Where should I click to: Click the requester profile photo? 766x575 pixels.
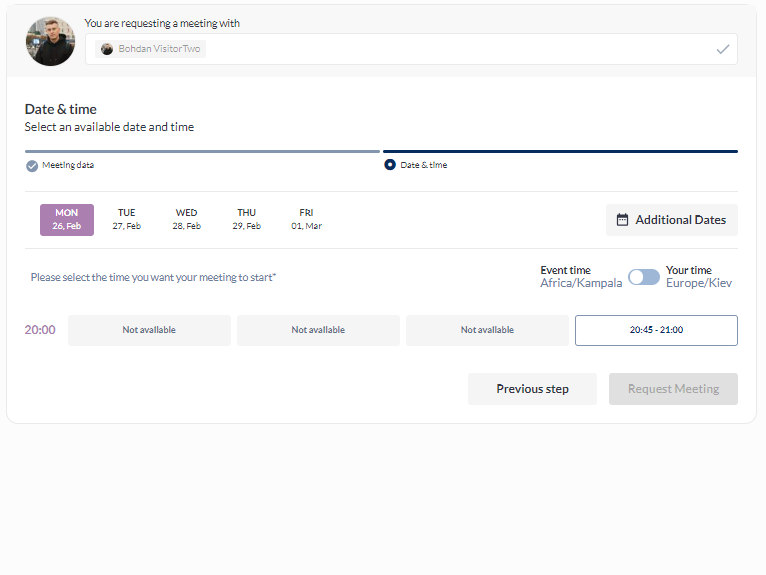[x=50, y=41]
